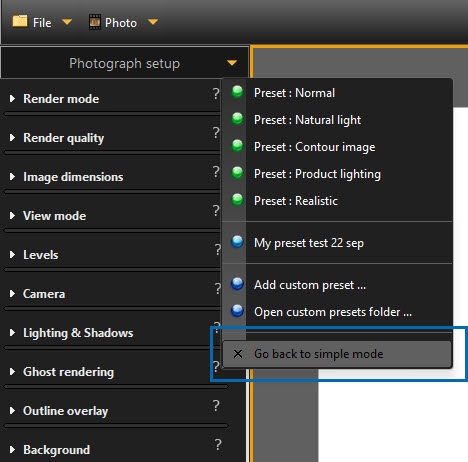The height and width of the screenshot is (462, 468).
Task: Expand the Render mode section
Action: point(12,99)
